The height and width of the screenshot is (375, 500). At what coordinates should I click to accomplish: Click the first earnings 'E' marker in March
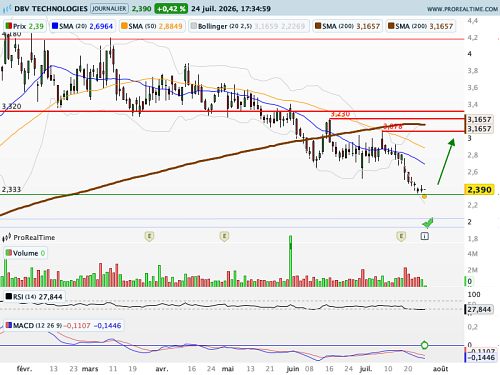[149, 236]
